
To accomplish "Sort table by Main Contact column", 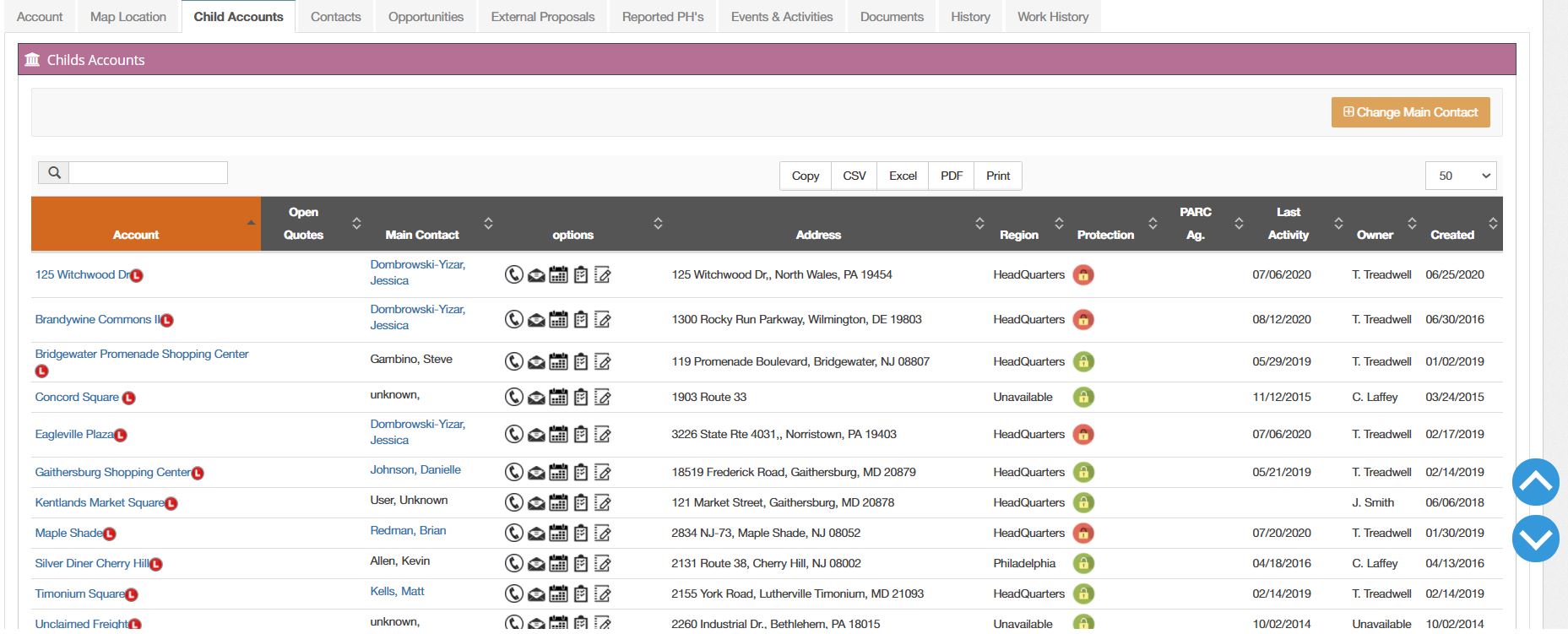I will [x=421, y=235].
